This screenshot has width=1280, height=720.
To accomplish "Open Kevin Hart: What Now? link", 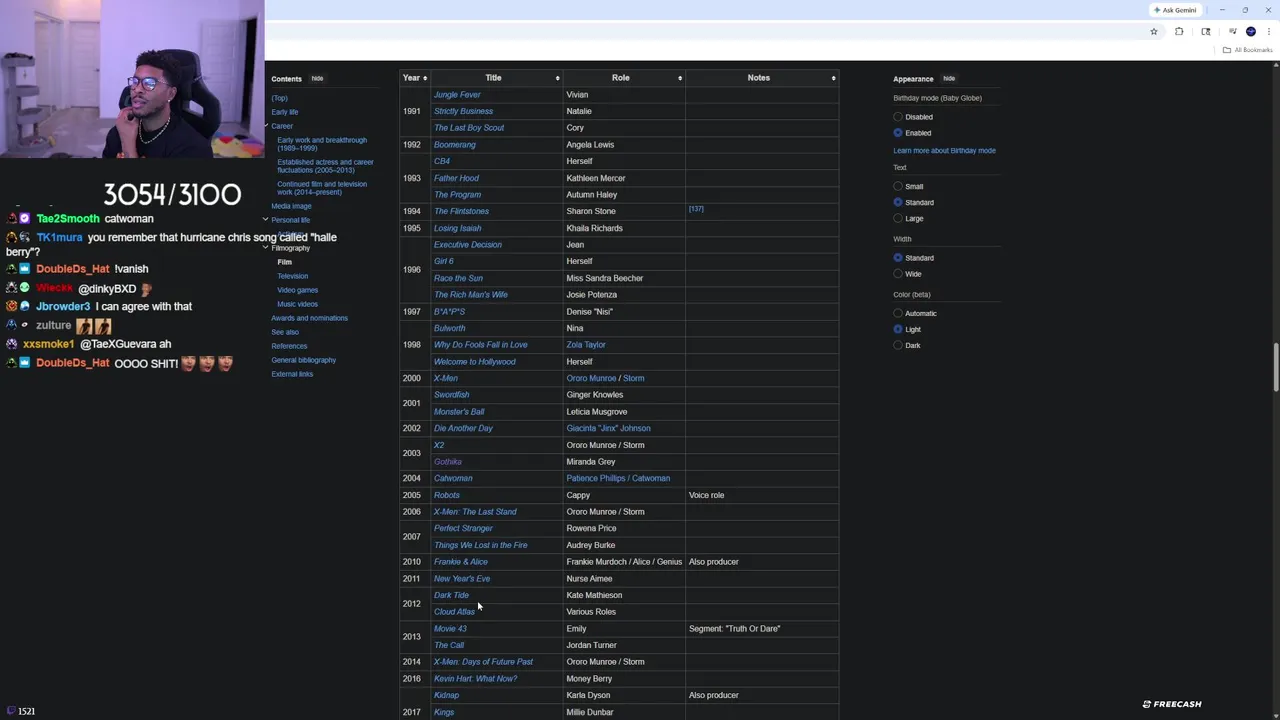I will click(475, 679).
